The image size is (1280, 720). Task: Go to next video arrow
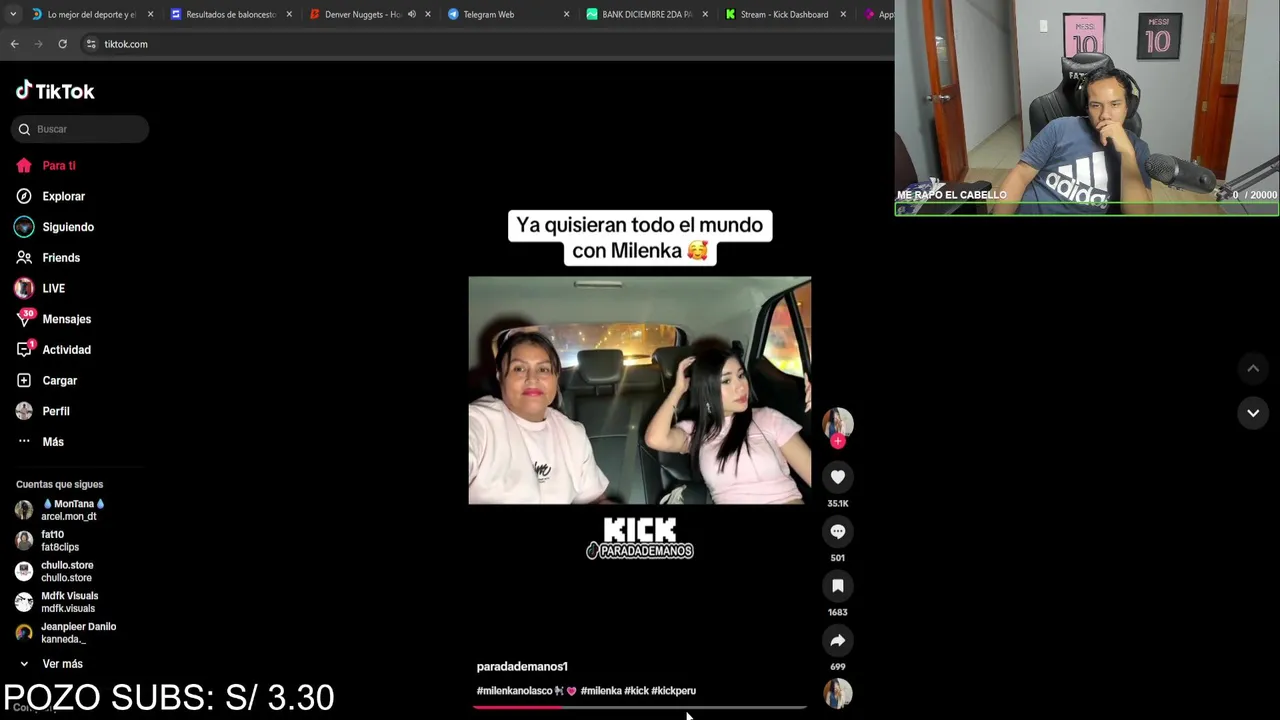(1253, 412)
